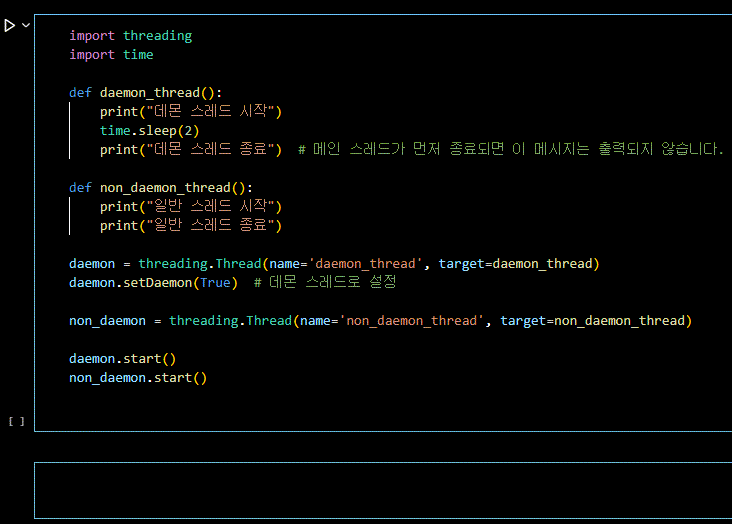Click the 'non_daemon.start()' line
This screenshot has height=524, width=732.
click(x=138, y=378)
